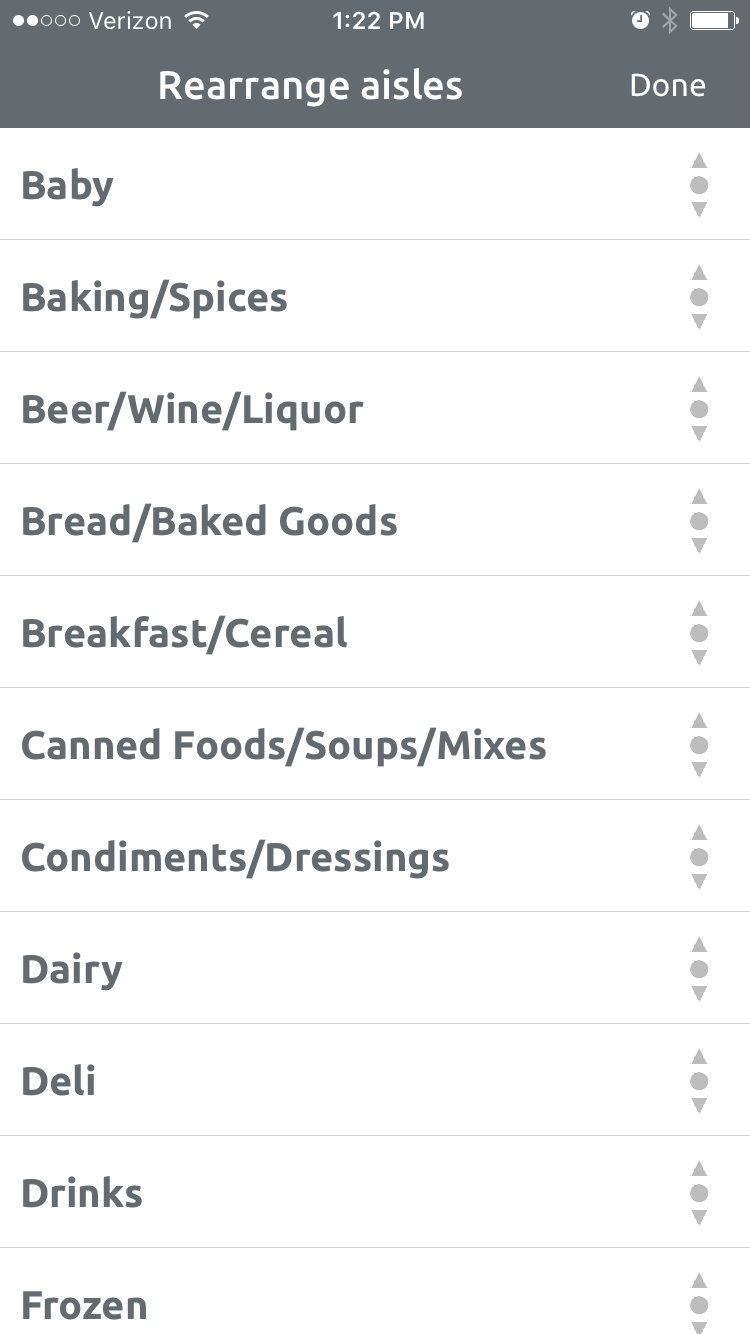
Task: Select the Canned Foods/Soups/Mixes row
Action: [375, 744]
